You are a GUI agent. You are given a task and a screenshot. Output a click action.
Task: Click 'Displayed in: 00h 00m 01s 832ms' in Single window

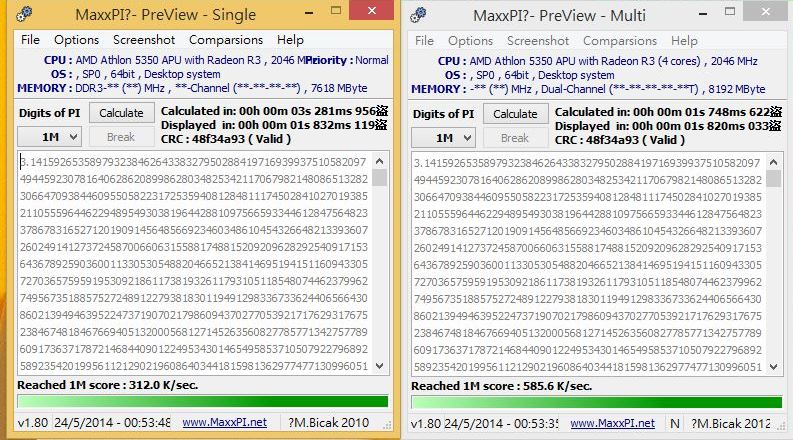pos(274,125)
